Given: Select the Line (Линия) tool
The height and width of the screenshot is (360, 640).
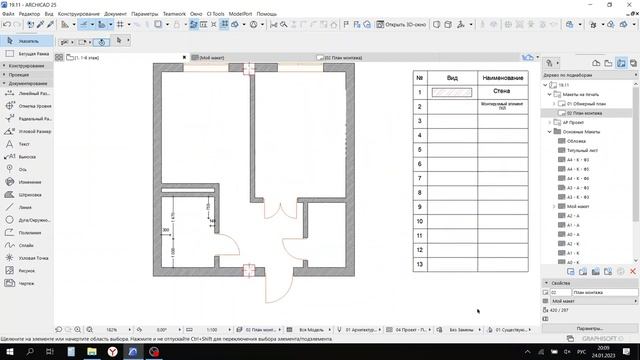Looking at the screenshot, I should click(27, 207).
